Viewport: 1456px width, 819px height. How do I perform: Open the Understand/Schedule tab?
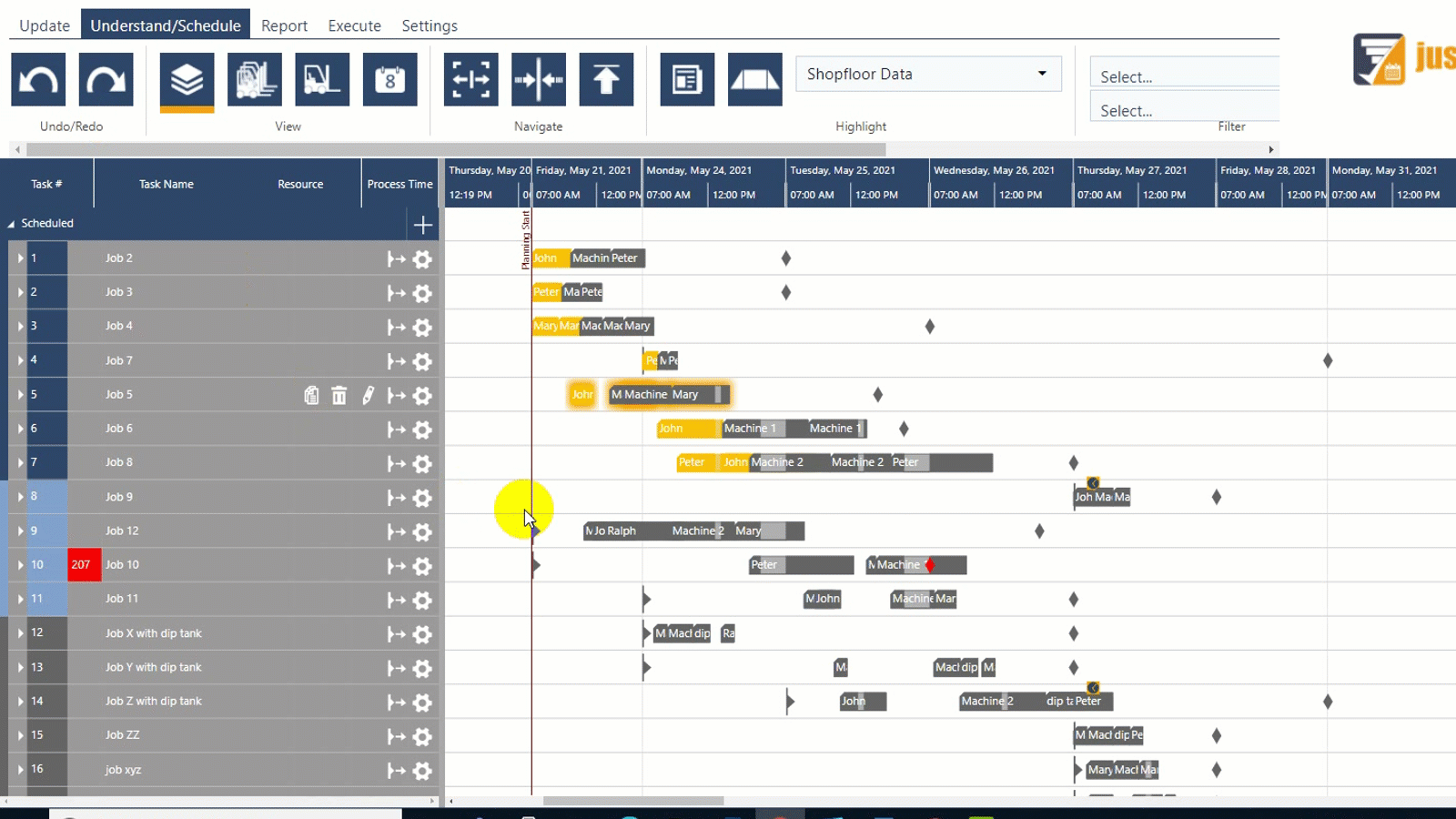(166, 25)
